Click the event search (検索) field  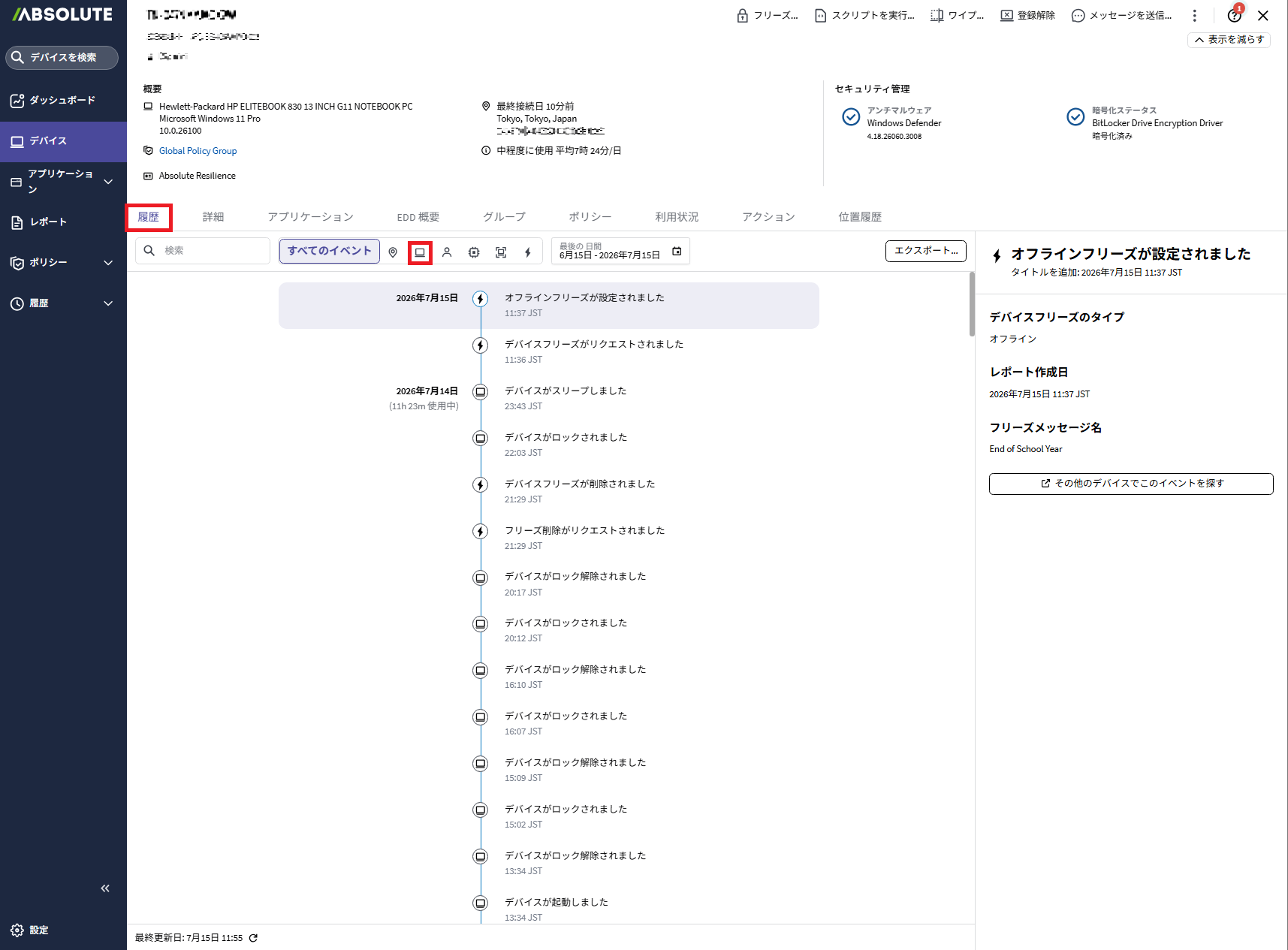203,251
